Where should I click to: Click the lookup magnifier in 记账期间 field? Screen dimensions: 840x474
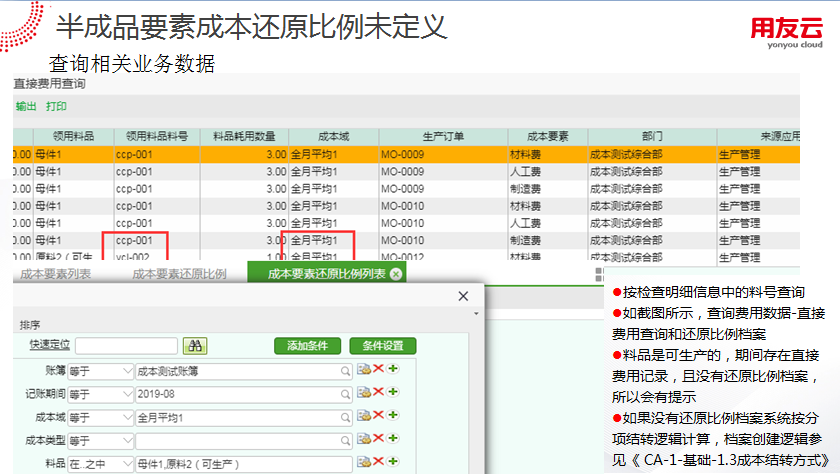coord(346,394)
